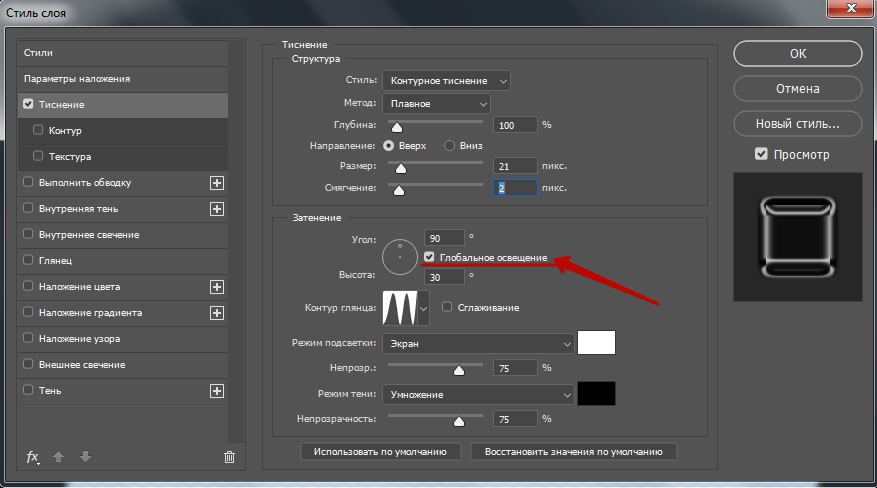
Task: Click highlight Непрозр. slider handle
Action: point(459,370)
